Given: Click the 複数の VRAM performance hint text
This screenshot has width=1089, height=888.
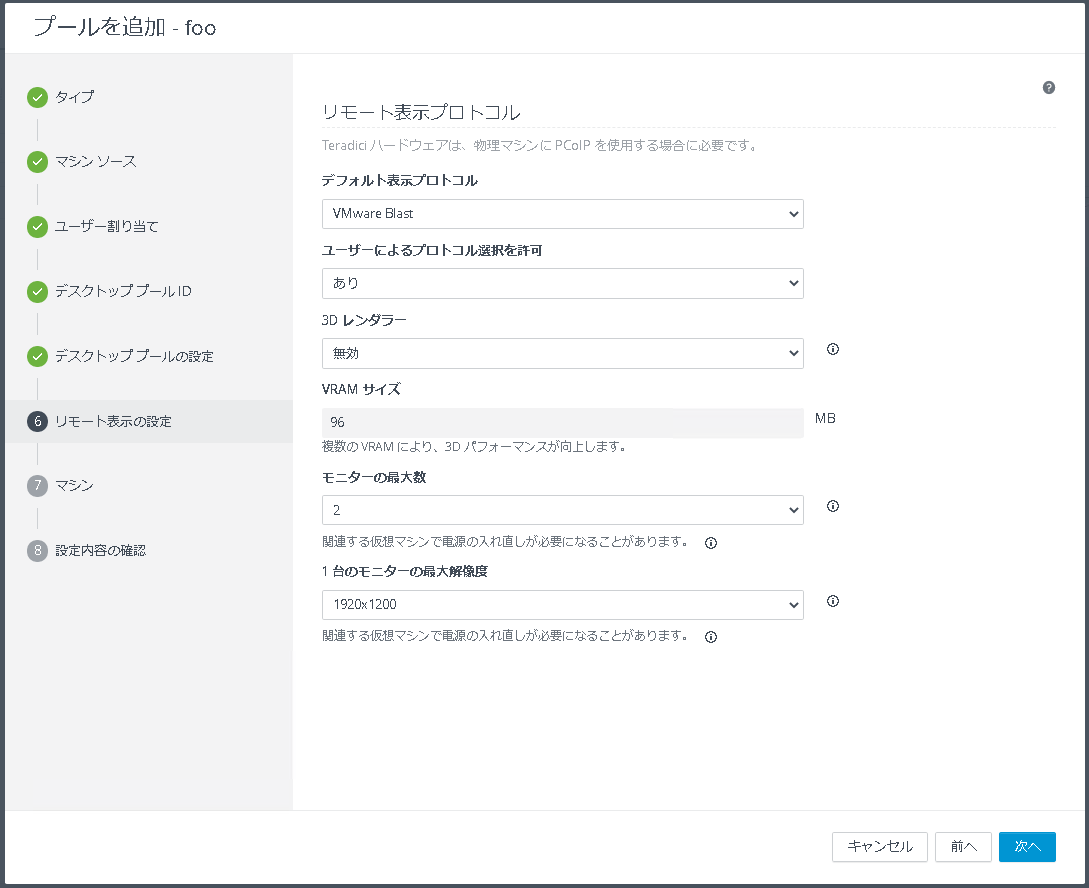Looking at the screenshot, I should (474, 446).
